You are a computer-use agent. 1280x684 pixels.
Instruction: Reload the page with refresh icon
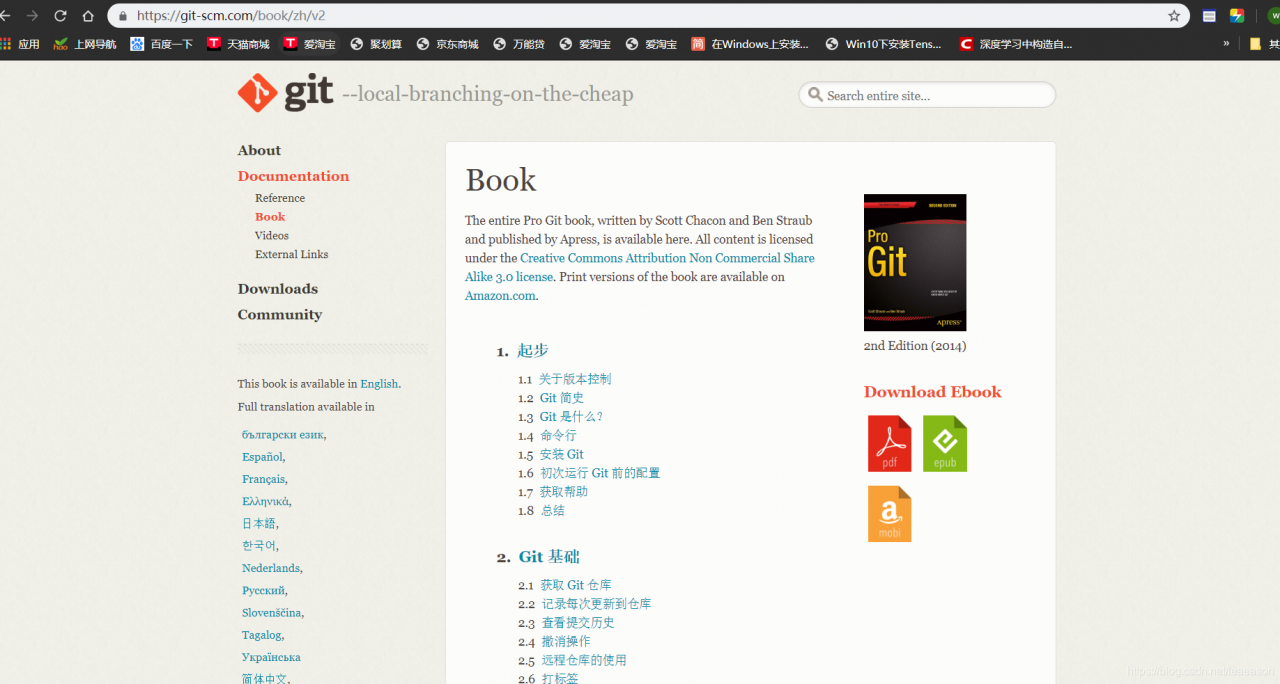coord(60,16)
